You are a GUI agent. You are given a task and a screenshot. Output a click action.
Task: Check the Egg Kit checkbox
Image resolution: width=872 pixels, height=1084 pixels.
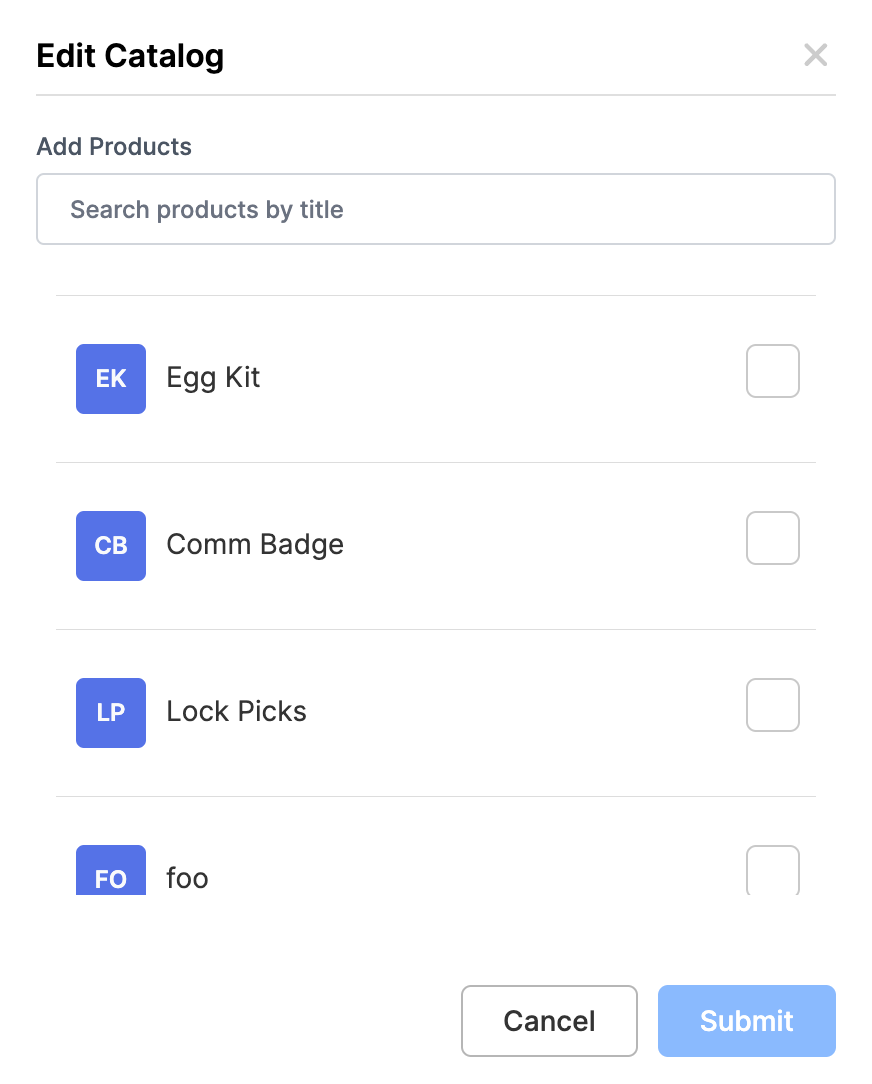pos(773,371)
